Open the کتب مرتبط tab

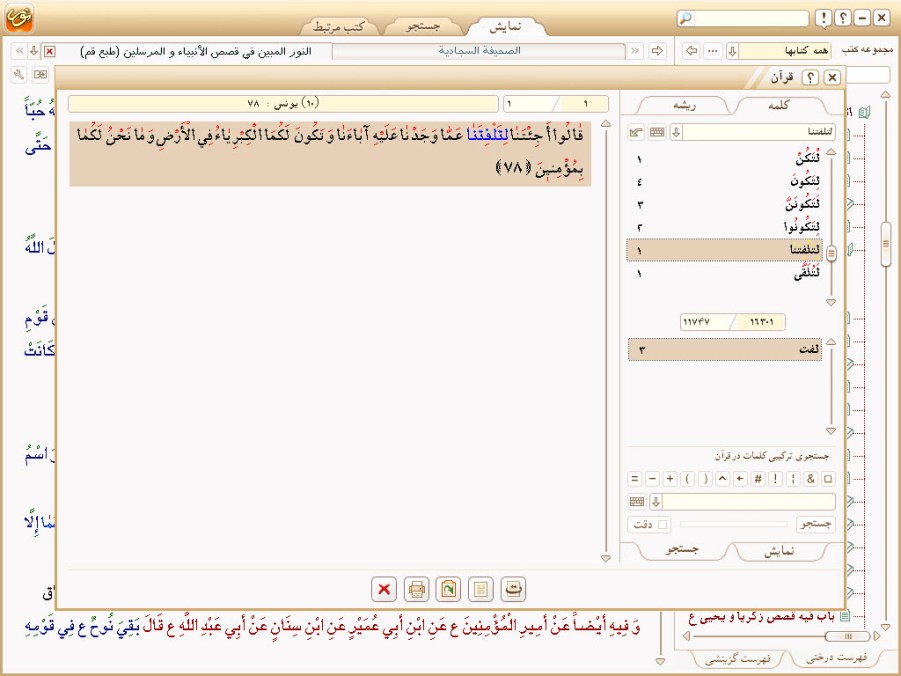click(x=339, y=26)
